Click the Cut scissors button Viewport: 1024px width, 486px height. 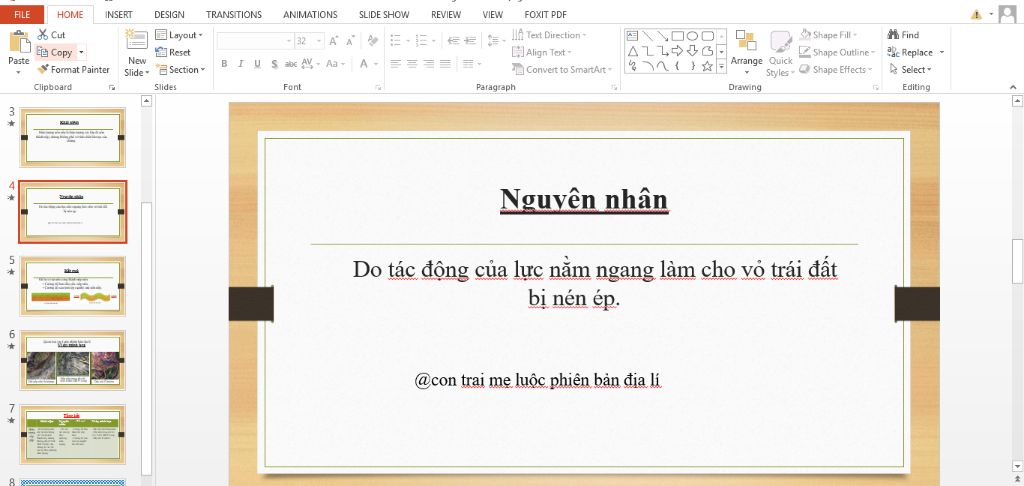coord(52,35)
